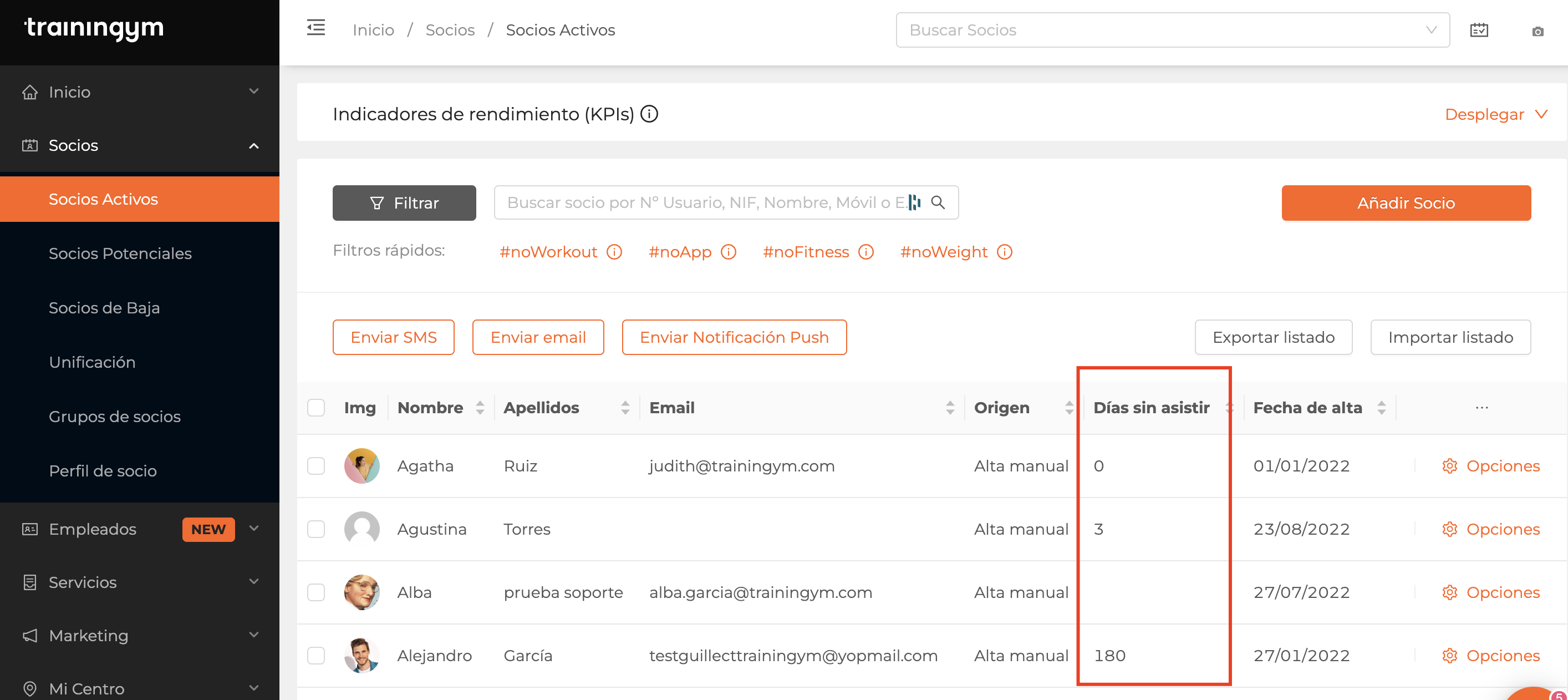This screenshot has width=1568, height=700.
Task: Open Opciones for Agatha Ruiz
Action: coord(1490,466)
